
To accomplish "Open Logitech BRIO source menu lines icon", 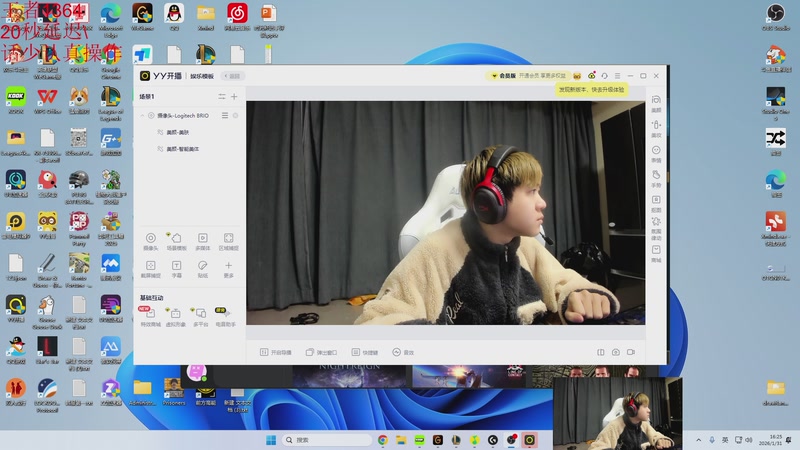I will click(x=224, y=116).
